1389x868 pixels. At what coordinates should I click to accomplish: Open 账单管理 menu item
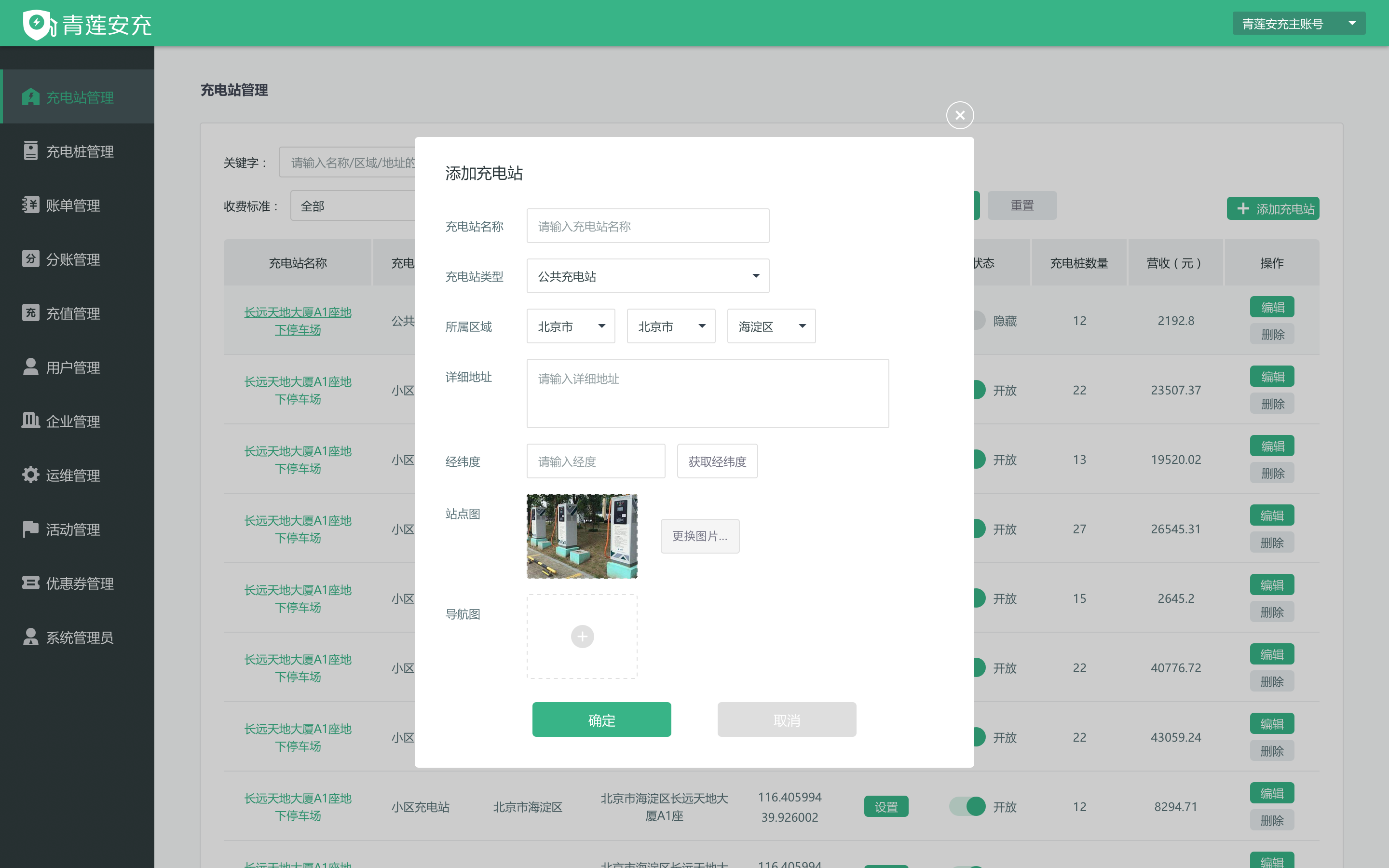[77, 205]
